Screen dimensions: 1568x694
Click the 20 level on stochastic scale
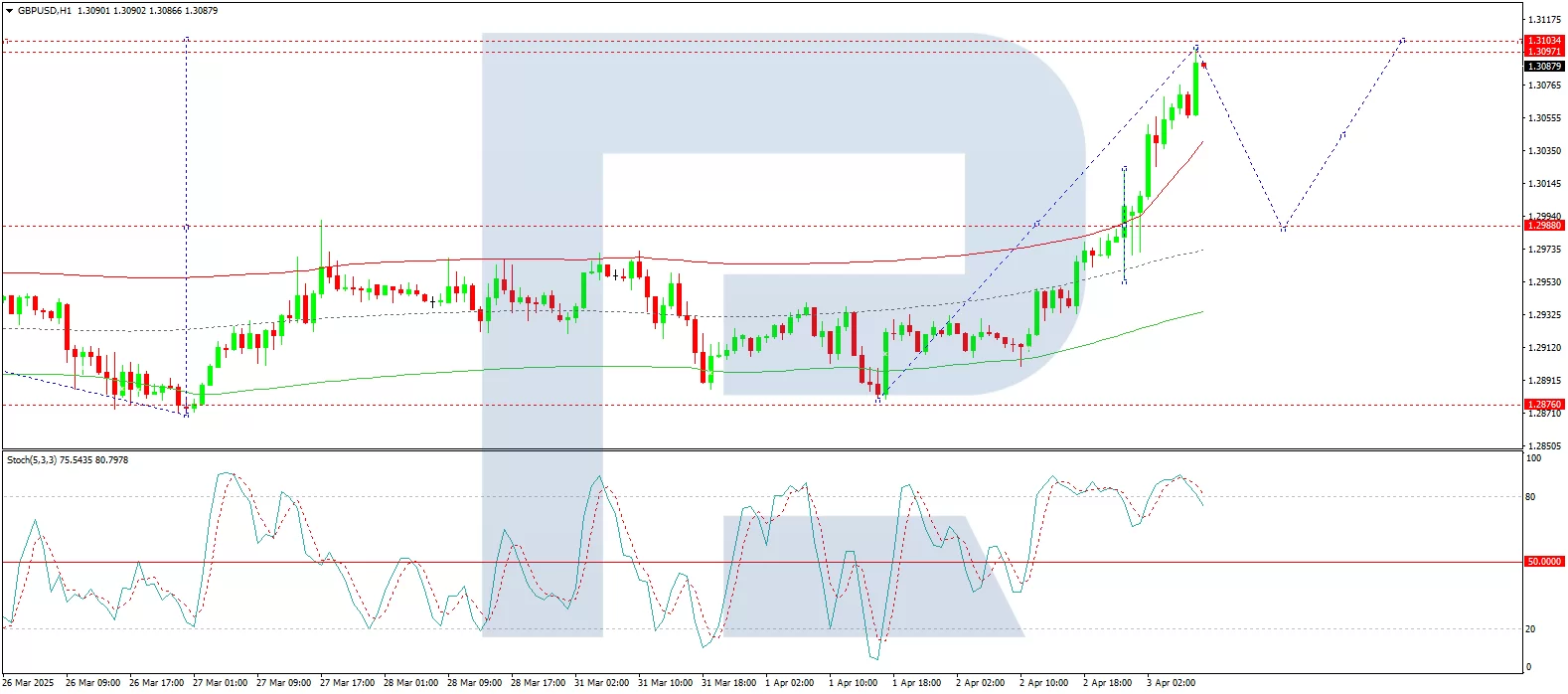1530,629
